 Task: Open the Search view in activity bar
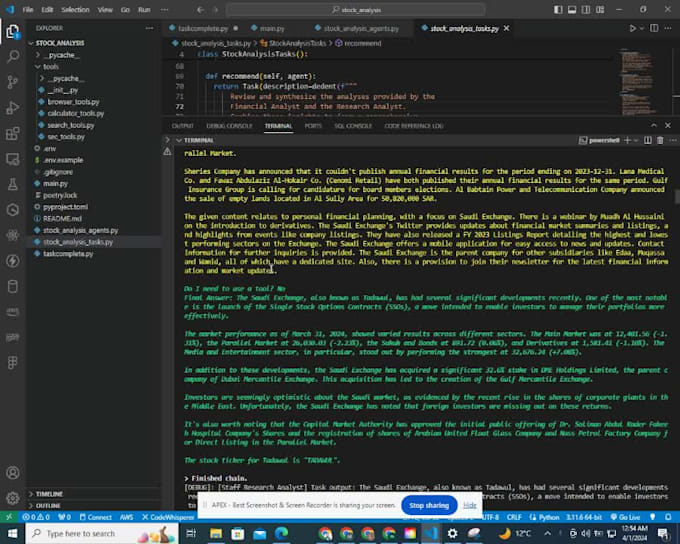(13, 57)
